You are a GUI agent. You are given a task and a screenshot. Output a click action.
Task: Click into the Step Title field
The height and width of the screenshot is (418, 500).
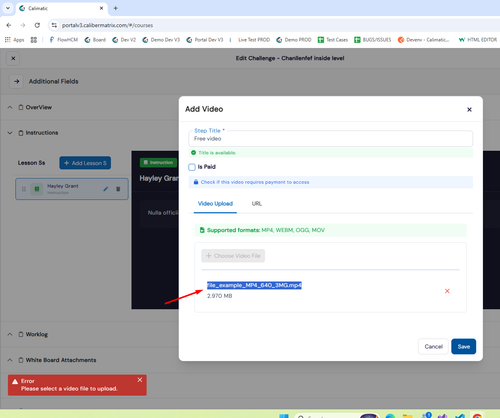click(x=330, y=138)
